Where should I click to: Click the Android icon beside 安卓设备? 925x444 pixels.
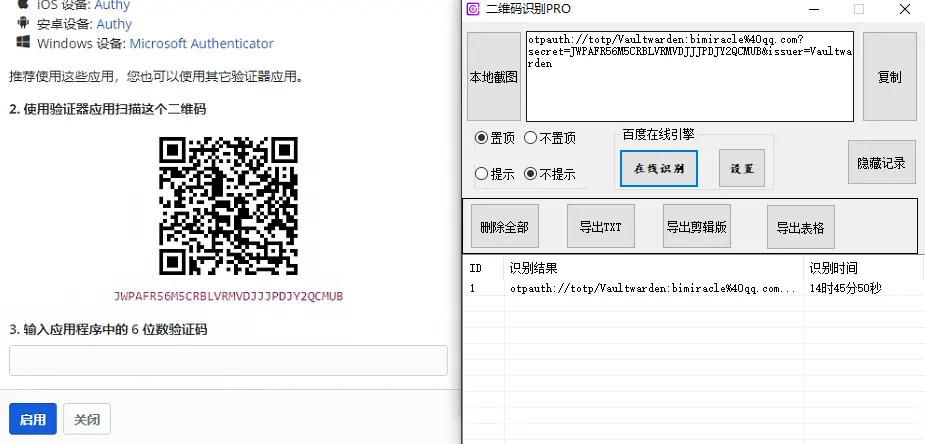23,24
